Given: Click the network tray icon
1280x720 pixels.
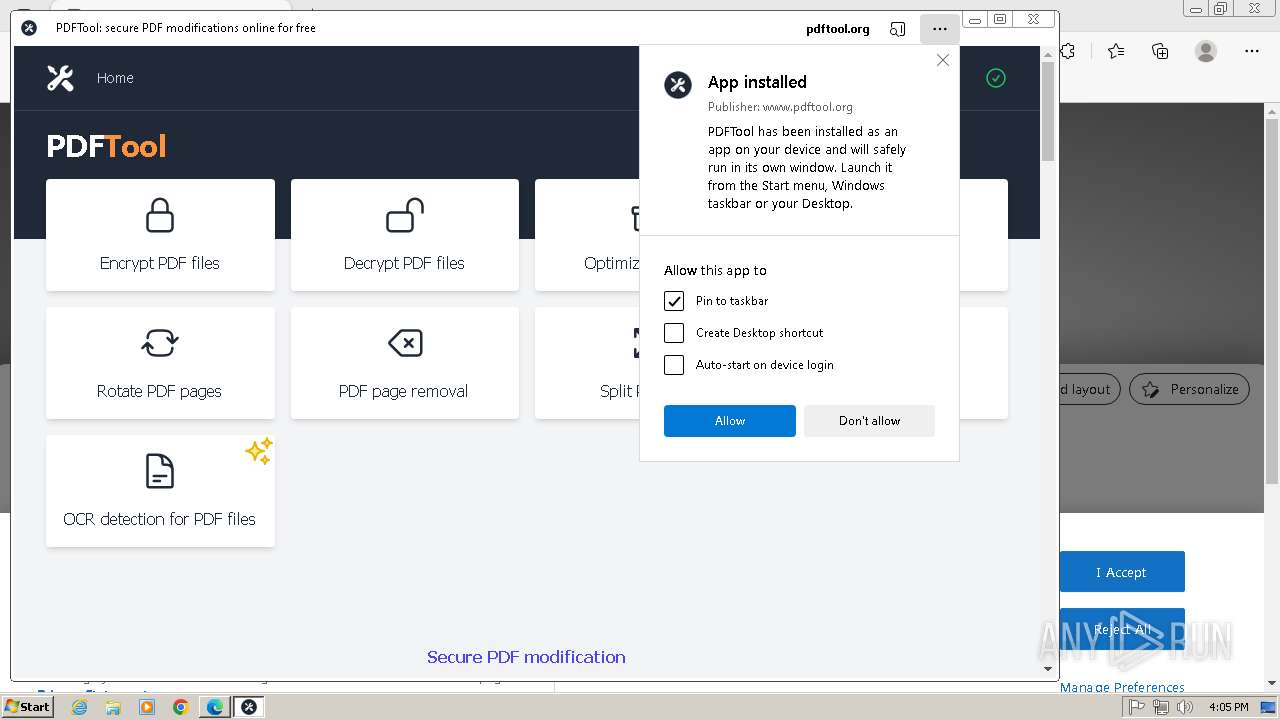Looking at the screenshot, I should pos(1161,707).
